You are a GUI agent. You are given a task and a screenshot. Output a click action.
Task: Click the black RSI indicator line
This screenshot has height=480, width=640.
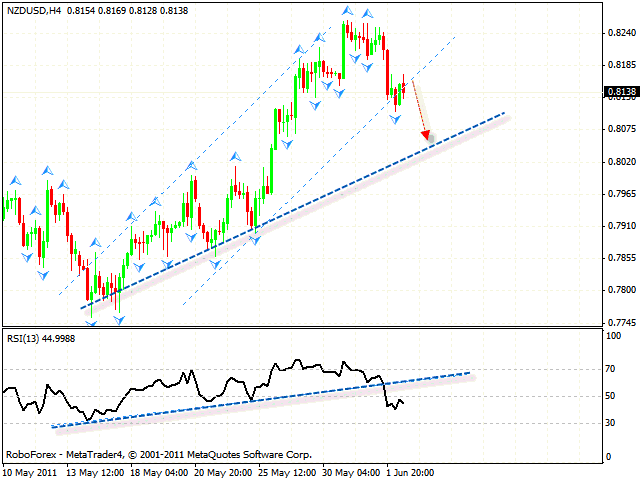[x=200, y=385]
